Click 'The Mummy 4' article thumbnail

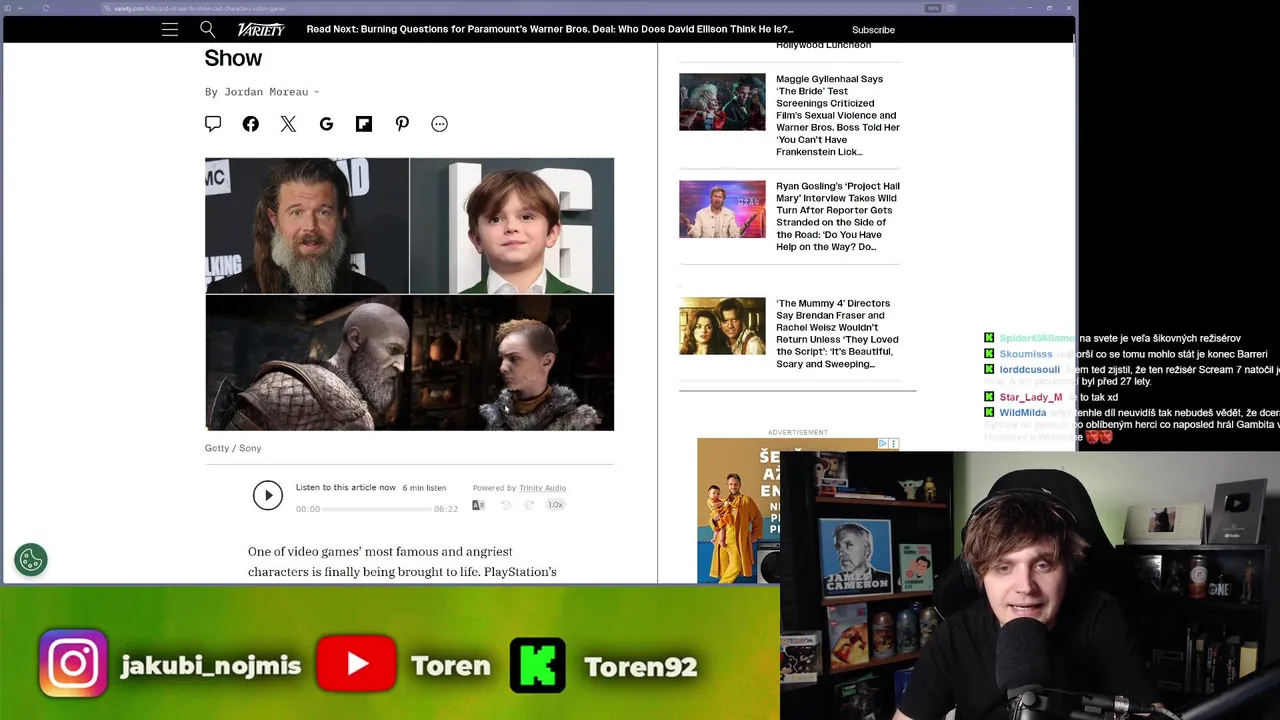[x=722, y=326]
